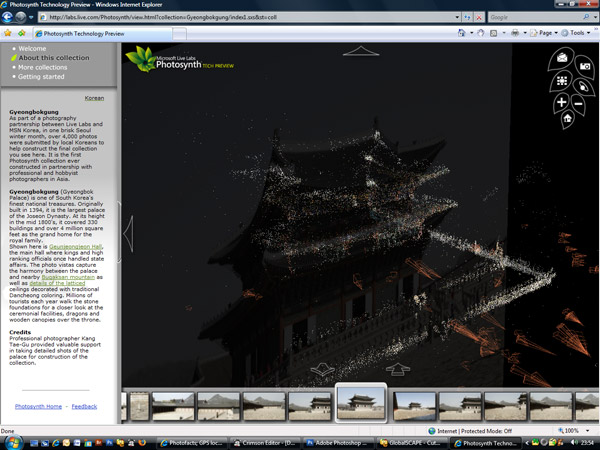Click the Photosynth Home link
The image size is (600, 450).
[x=38, y=406]
